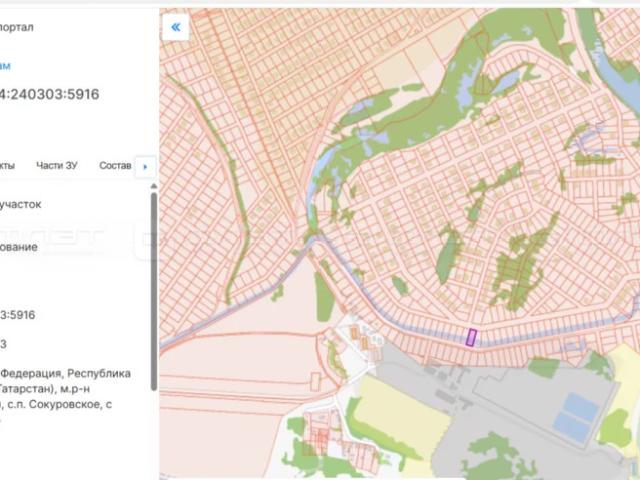Select the purple highlighted parcel on map

coord(471,338)
